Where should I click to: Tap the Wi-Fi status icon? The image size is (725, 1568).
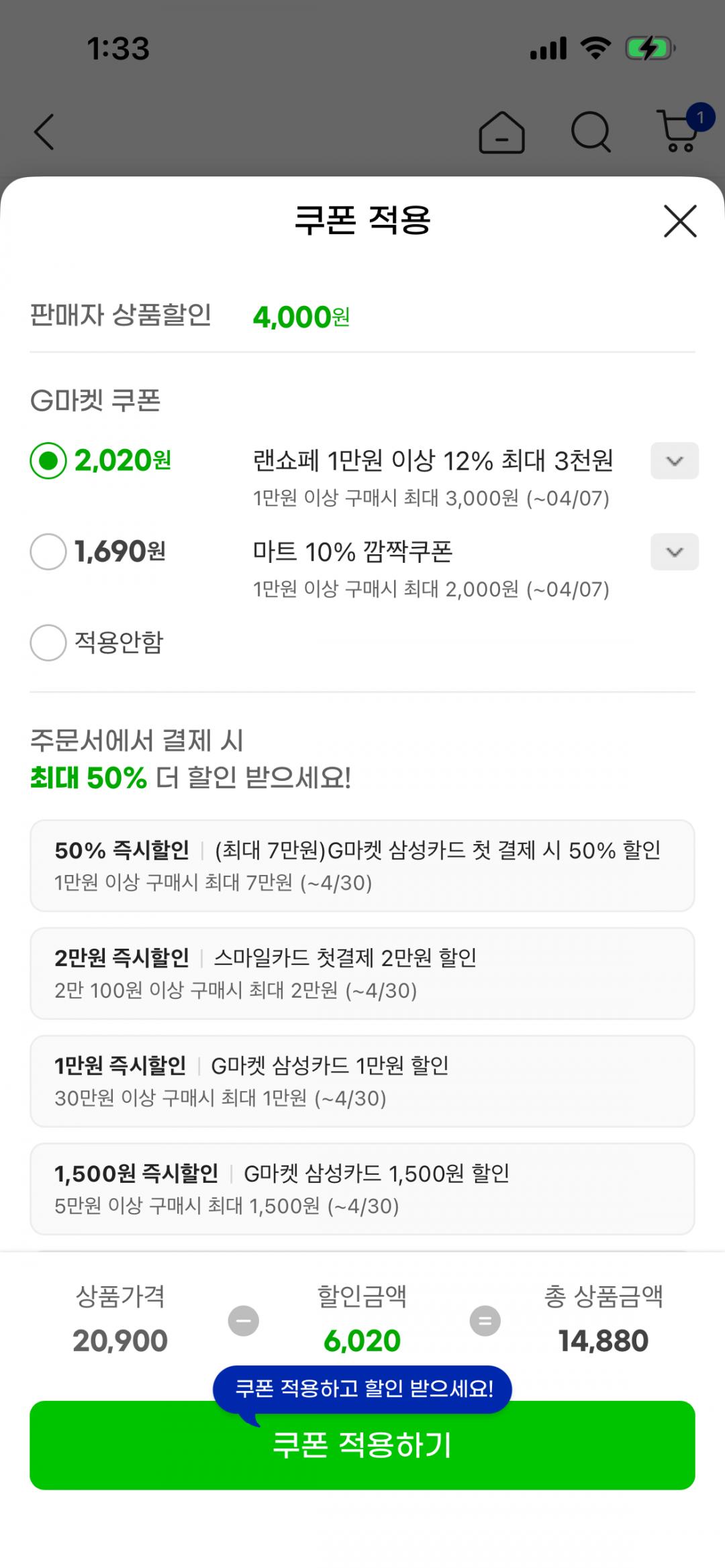pos(595,48)
